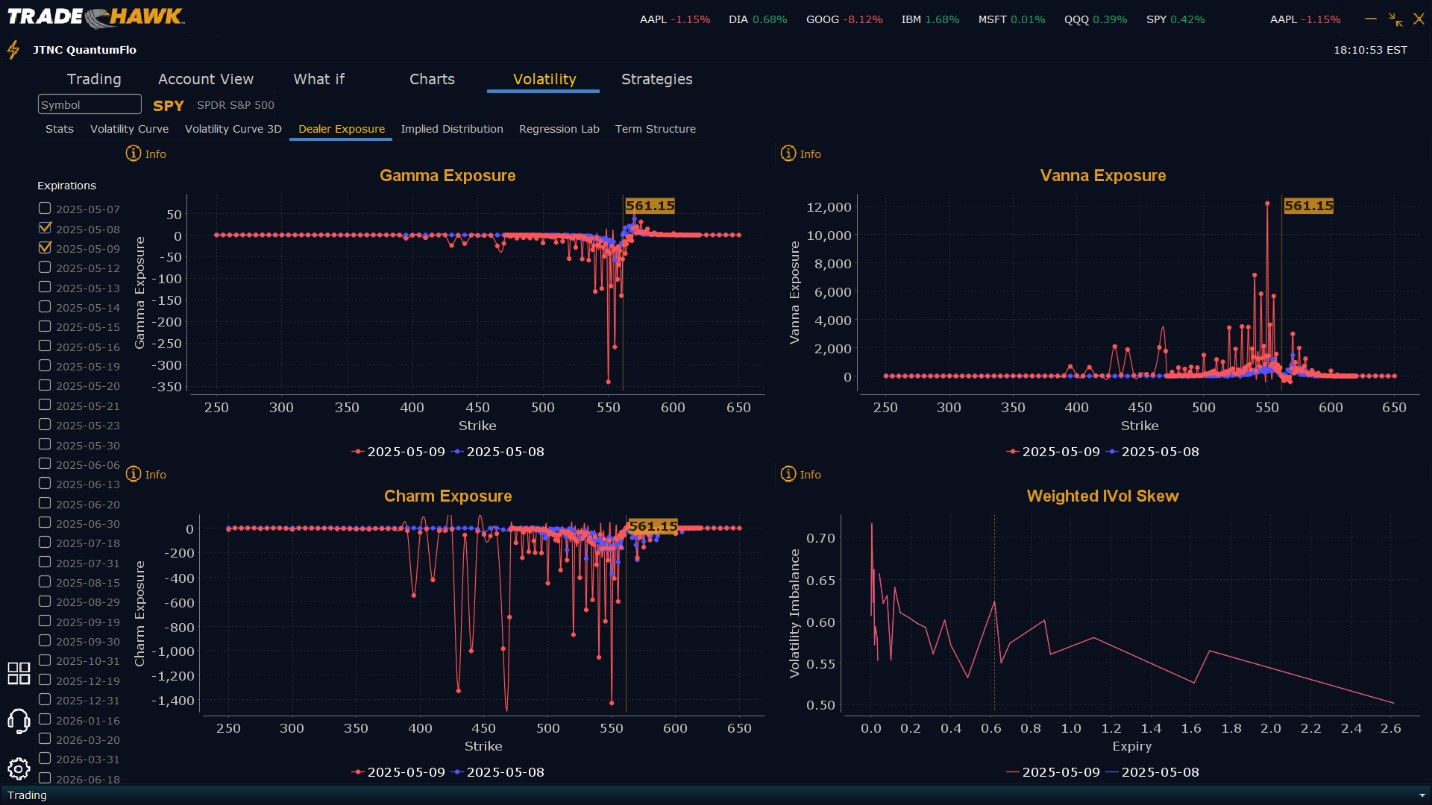
Task: Enable the 2025-05-16 expiration checkbox
Action: (44, 346)
